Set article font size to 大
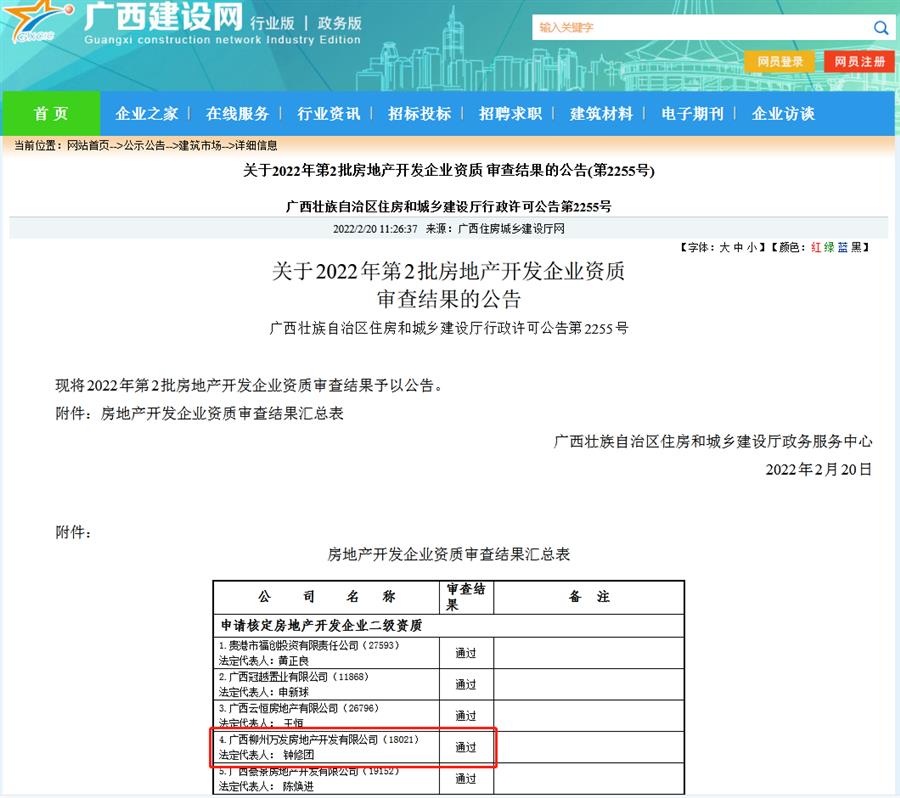Image resolution: width=900 pixels, height=798 pixels. click(x=725, y=246)
